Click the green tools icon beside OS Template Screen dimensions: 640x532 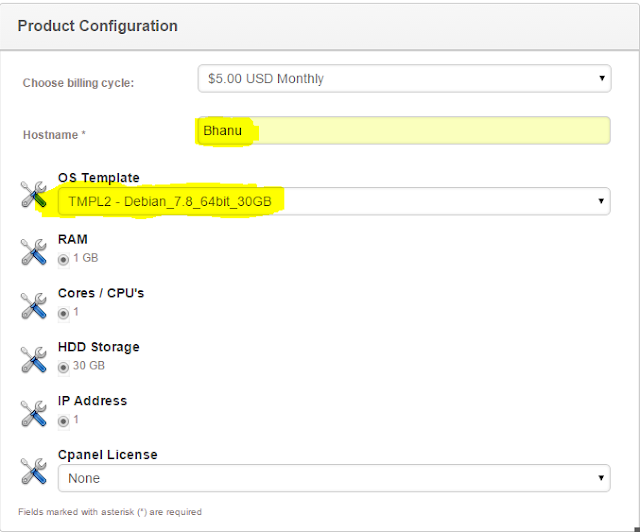(x=34, y=194)
